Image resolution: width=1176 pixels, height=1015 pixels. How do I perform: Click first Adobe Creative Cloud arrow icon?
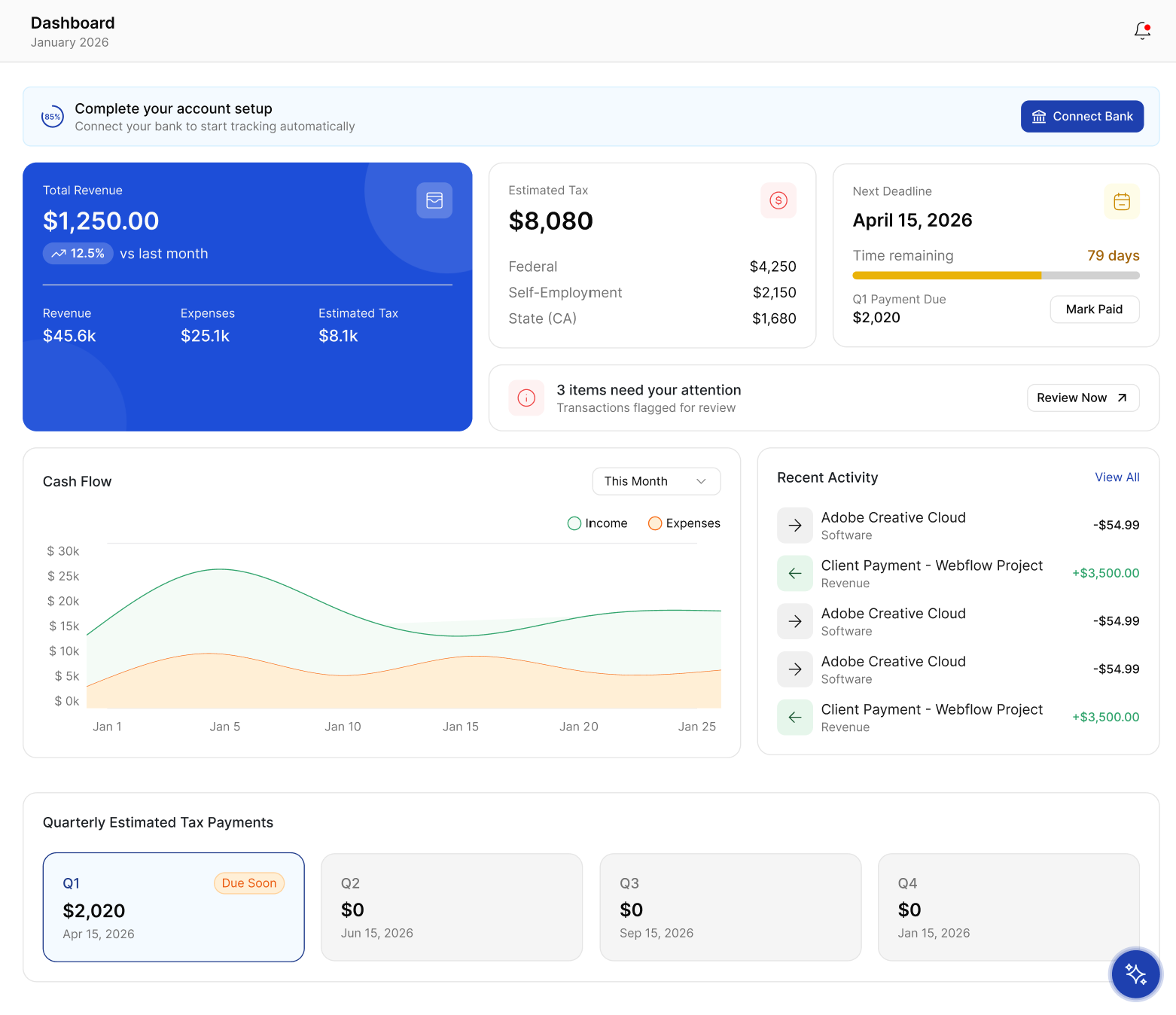pos(794,526)
